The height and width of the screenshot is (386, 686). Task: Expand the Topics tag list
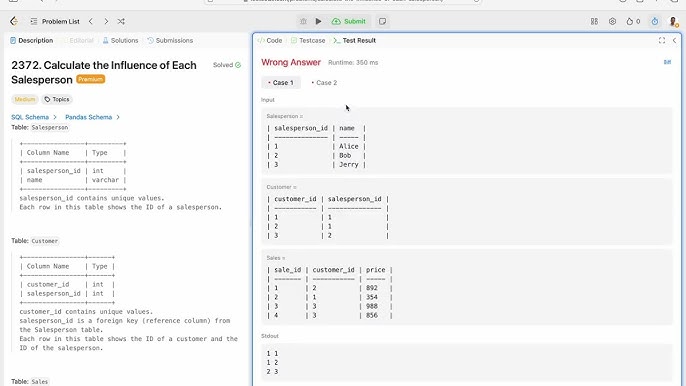(x=57, y=99)
